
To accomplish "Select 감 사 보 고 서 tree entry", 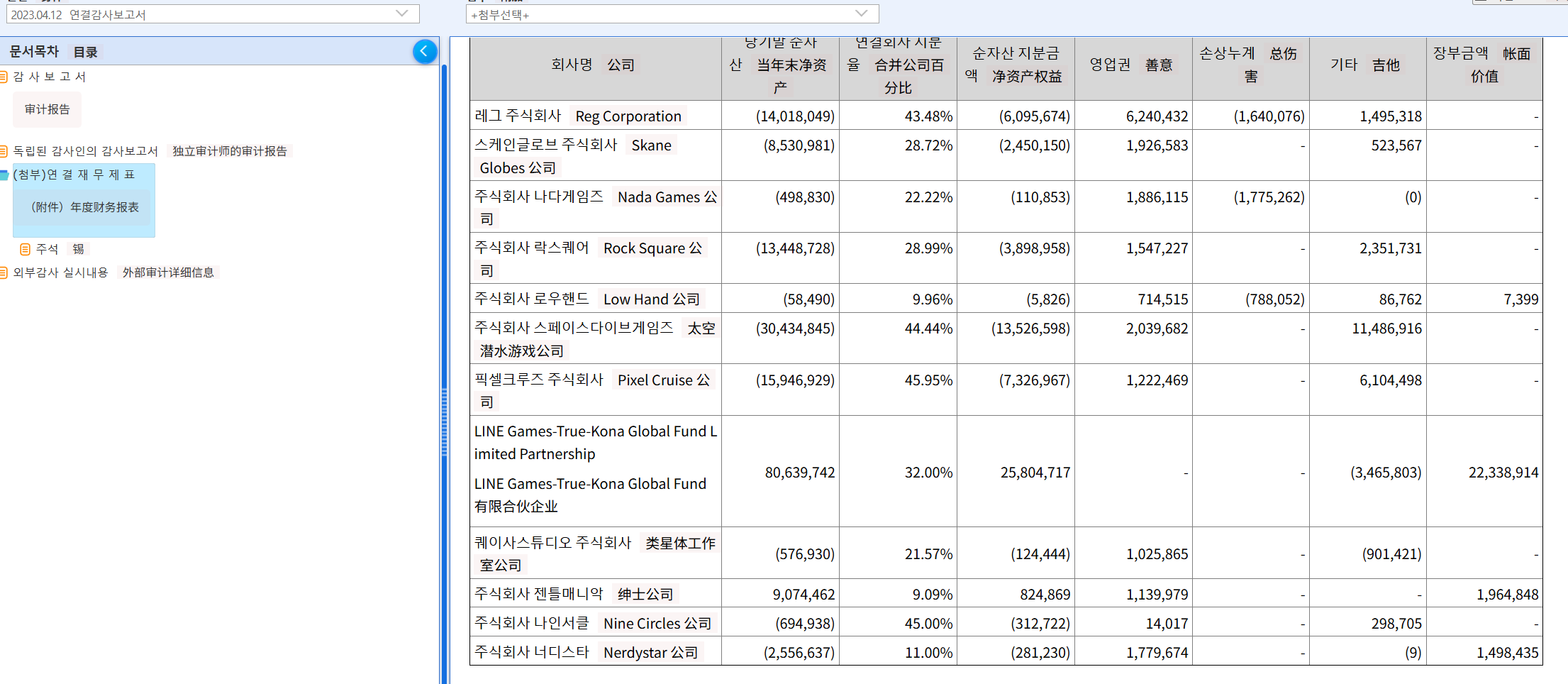I will (x=50, y=77).
